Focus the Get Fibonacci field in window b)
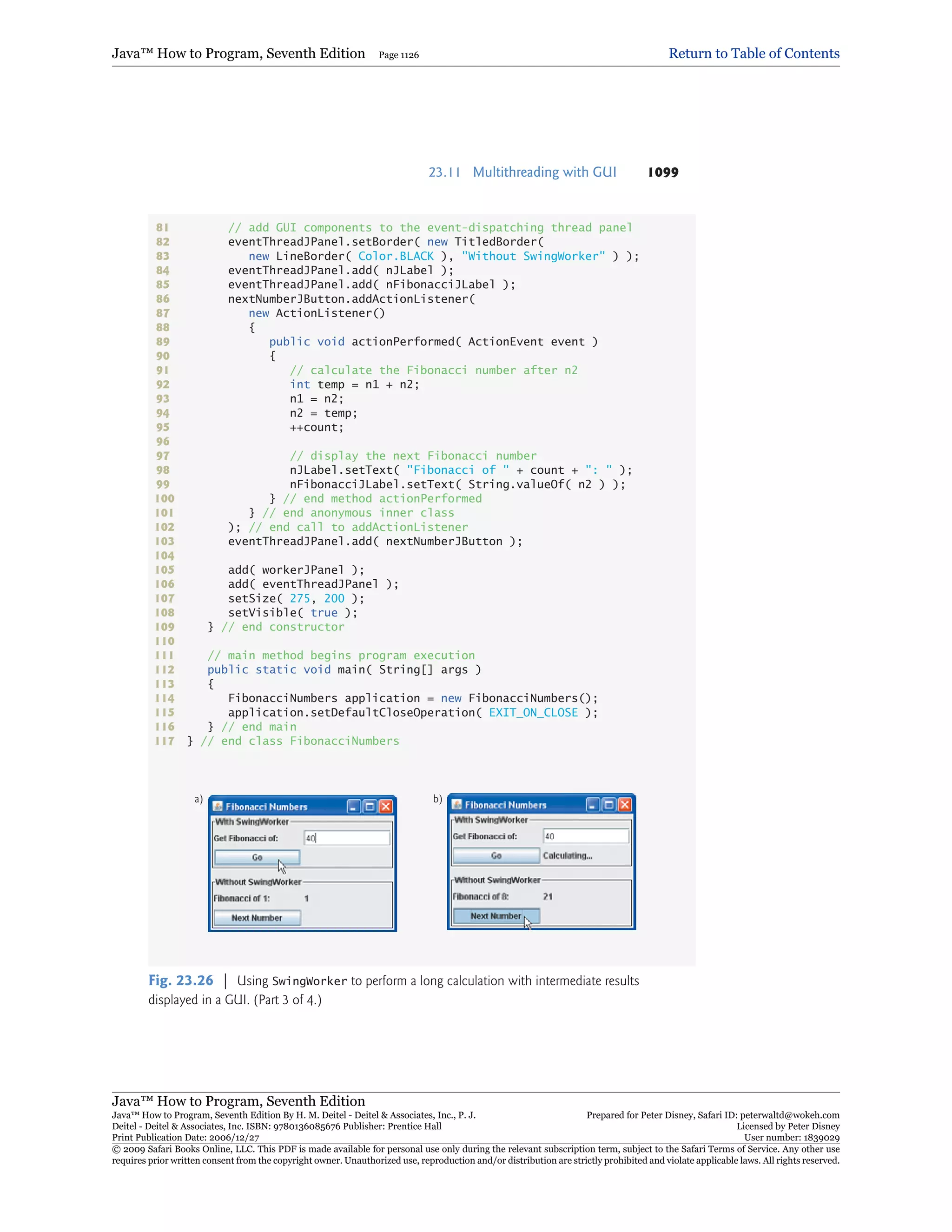Image resolution: width=952 pixels, height=1232 pixels. click(x=585, y=836)
